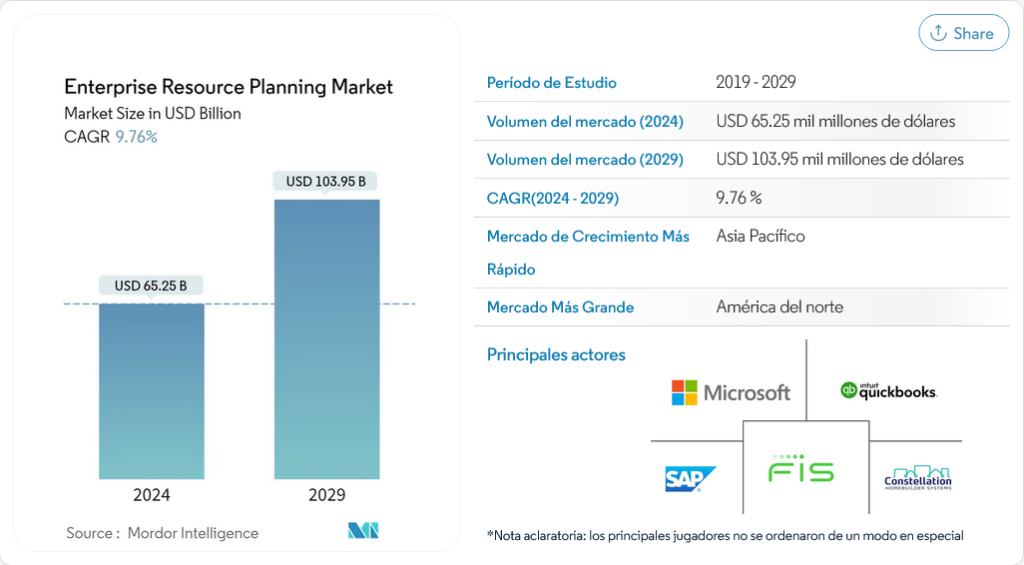This screenshot has height=565, width=1024.
Task: Select the Período de Estudio row
Action: click(741, 83)
